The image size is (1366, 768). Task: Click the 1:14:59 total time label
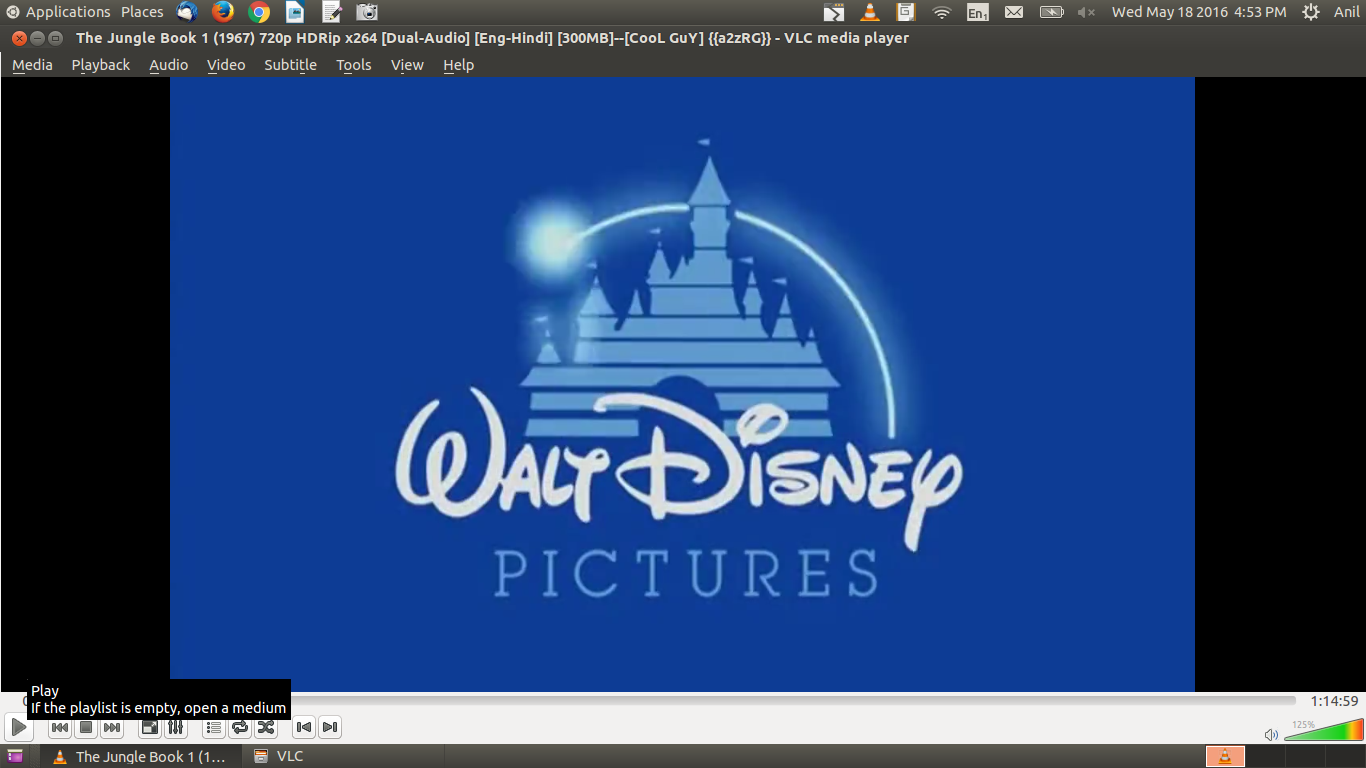pos(1334,701)
